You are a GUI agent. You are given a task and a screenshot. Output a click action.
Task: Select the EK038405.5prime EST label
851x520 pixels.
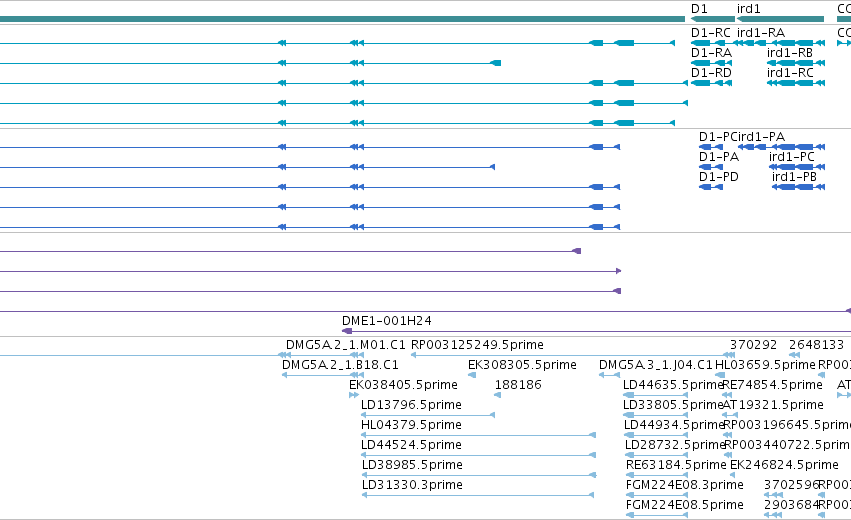[x=403, y=385]
